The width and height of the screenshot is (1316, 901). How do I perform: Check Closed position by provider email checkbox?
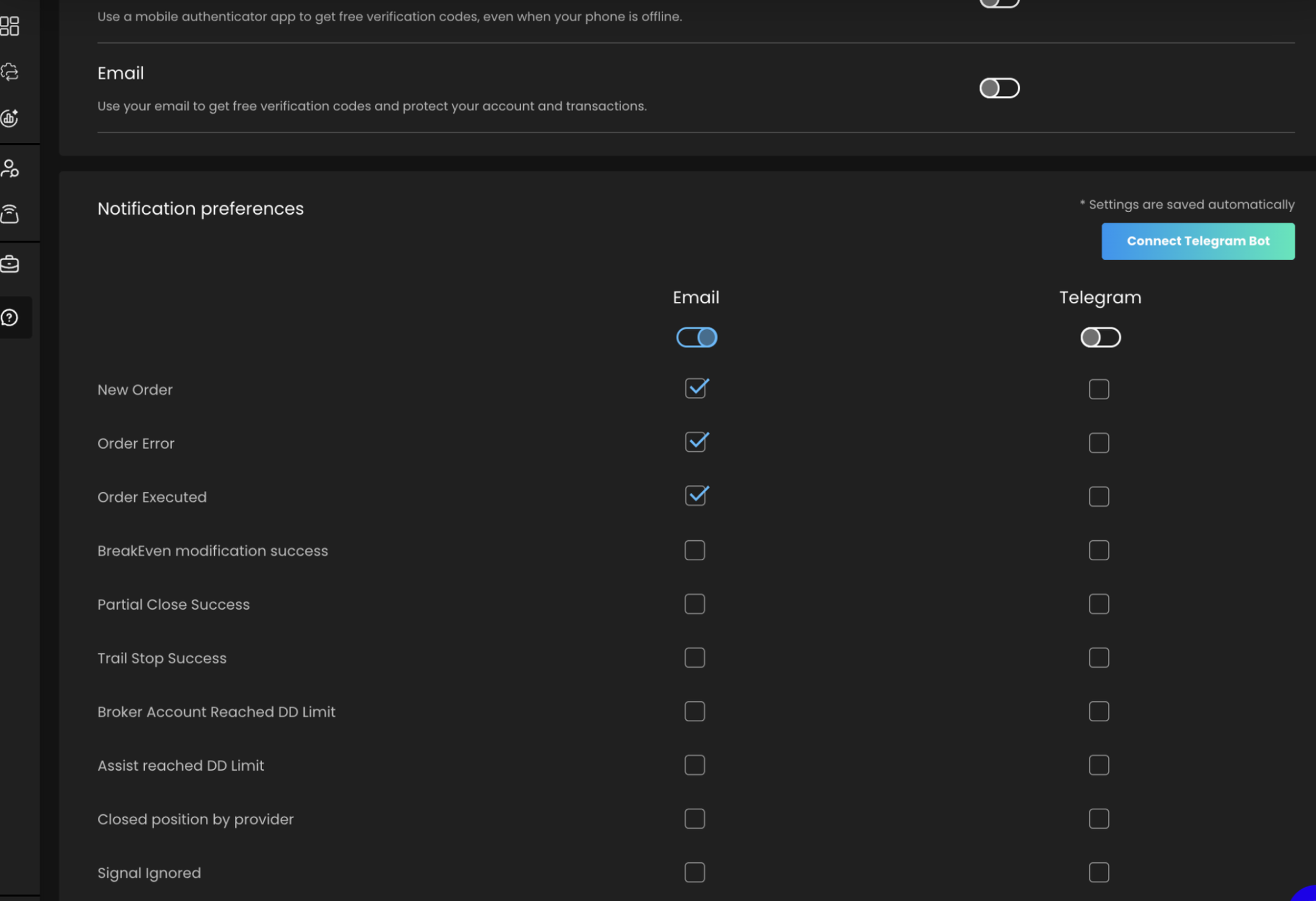pyautogui.click(x=694, y=819)
